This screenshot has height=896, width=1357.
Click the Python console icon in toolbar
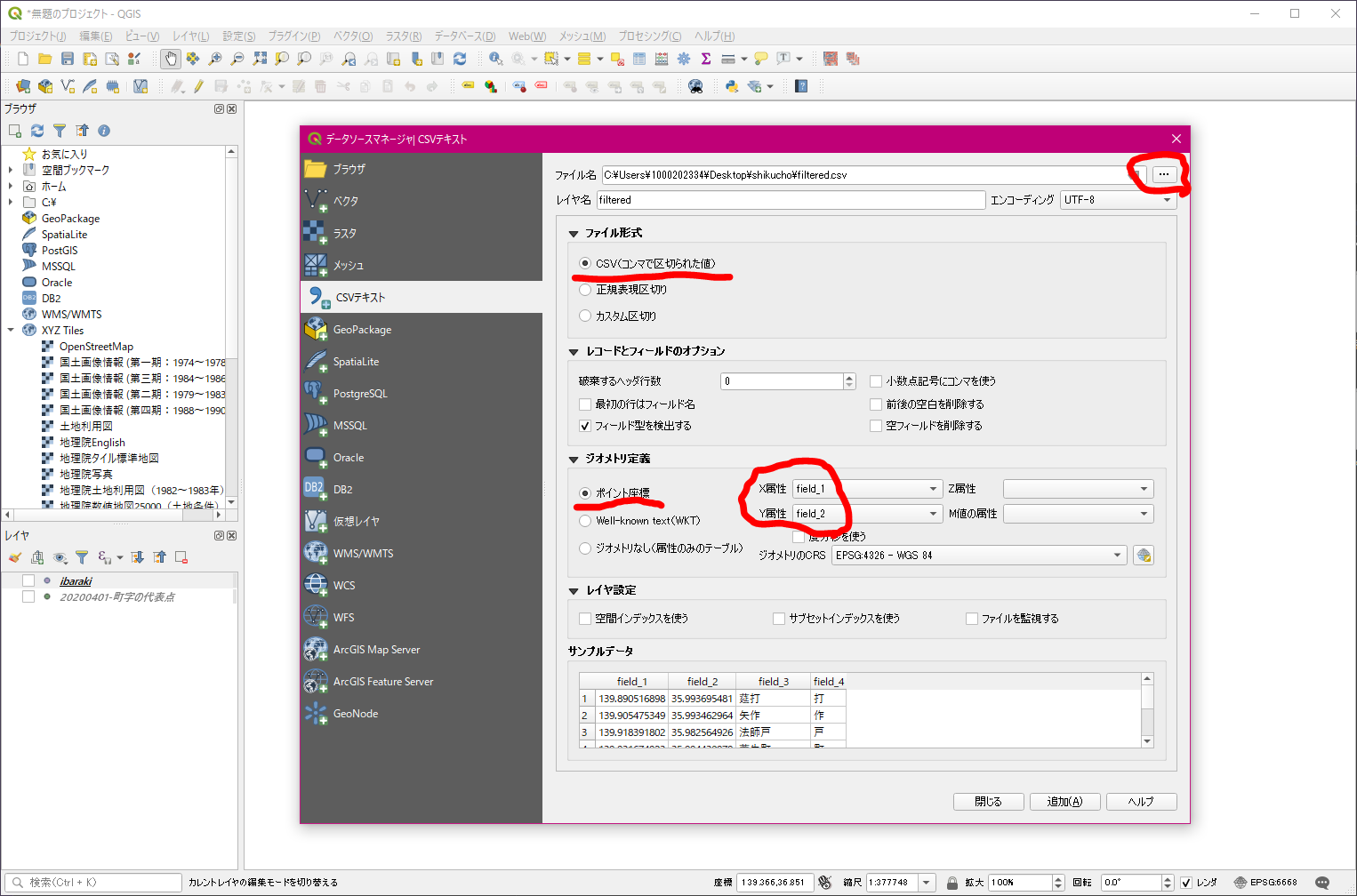[x=732, y=86]
